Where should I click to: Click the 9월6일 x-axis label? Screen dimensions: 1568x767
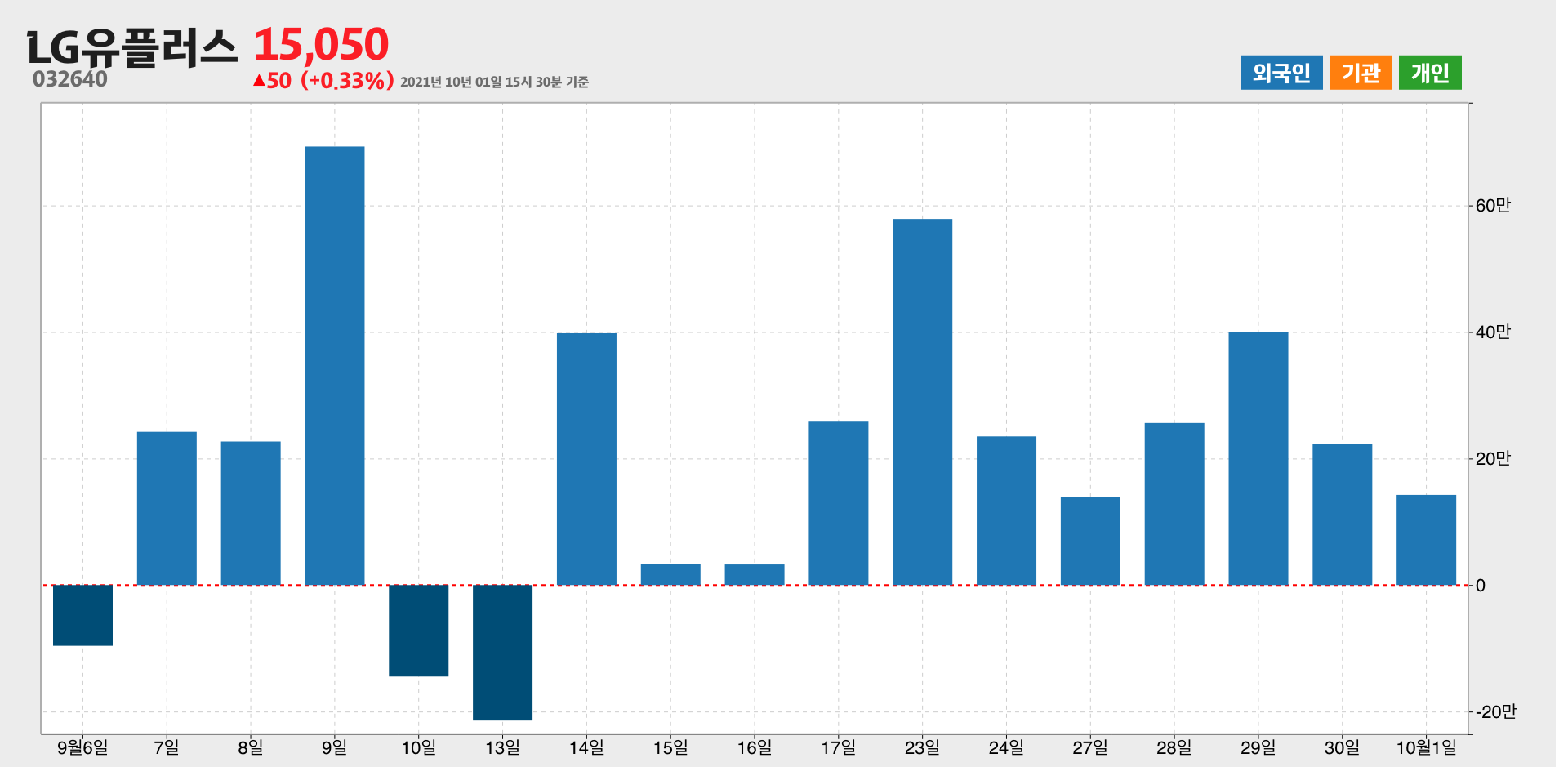click(x=82, y=747)
